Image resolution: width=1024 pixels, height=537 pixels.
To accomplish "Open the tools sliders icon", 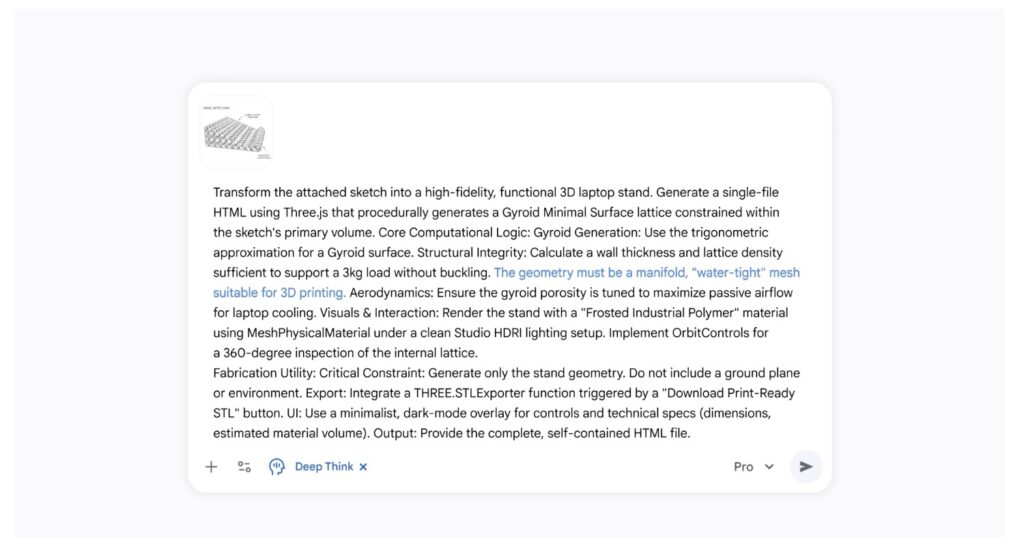I will pos(244,467).
